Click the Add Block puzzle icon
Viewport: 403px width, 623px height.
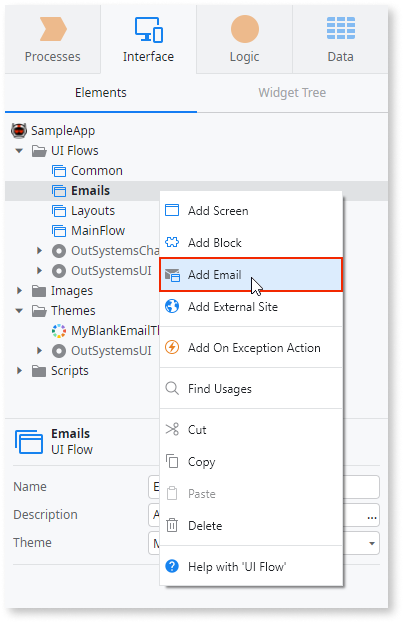[172, 242]
